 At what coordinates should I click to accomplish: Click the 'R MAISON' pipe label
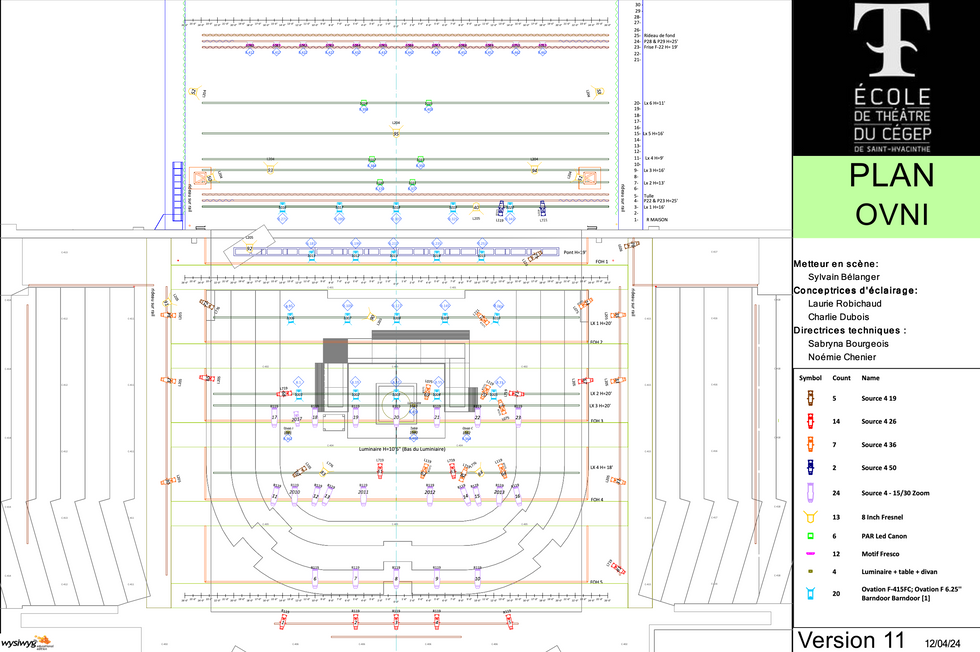(x=657, y=220)
